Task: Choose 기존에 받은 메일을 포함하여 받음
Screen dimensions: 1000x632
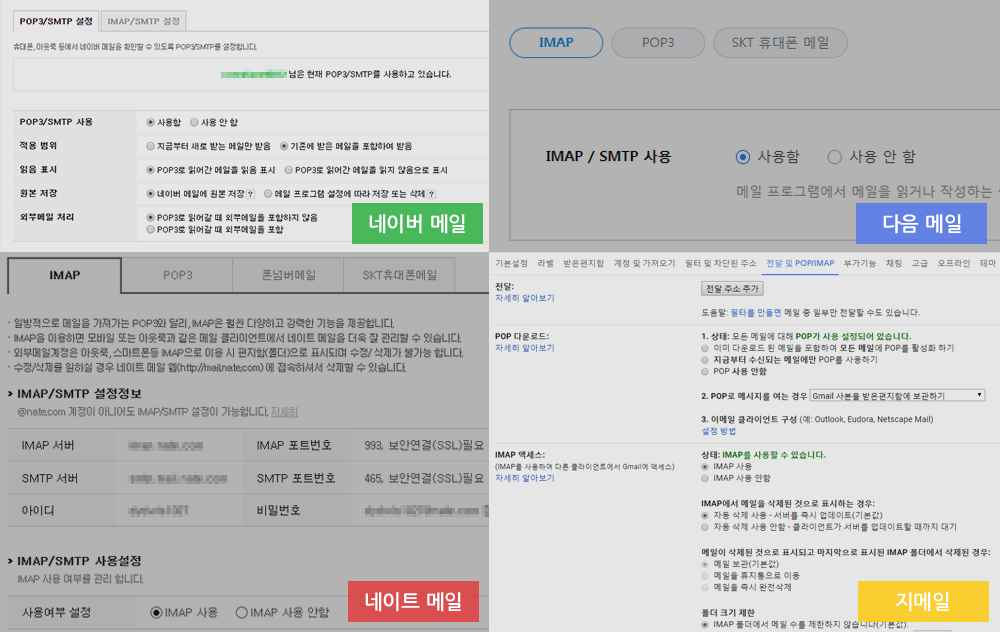Action: coord(284,146)
